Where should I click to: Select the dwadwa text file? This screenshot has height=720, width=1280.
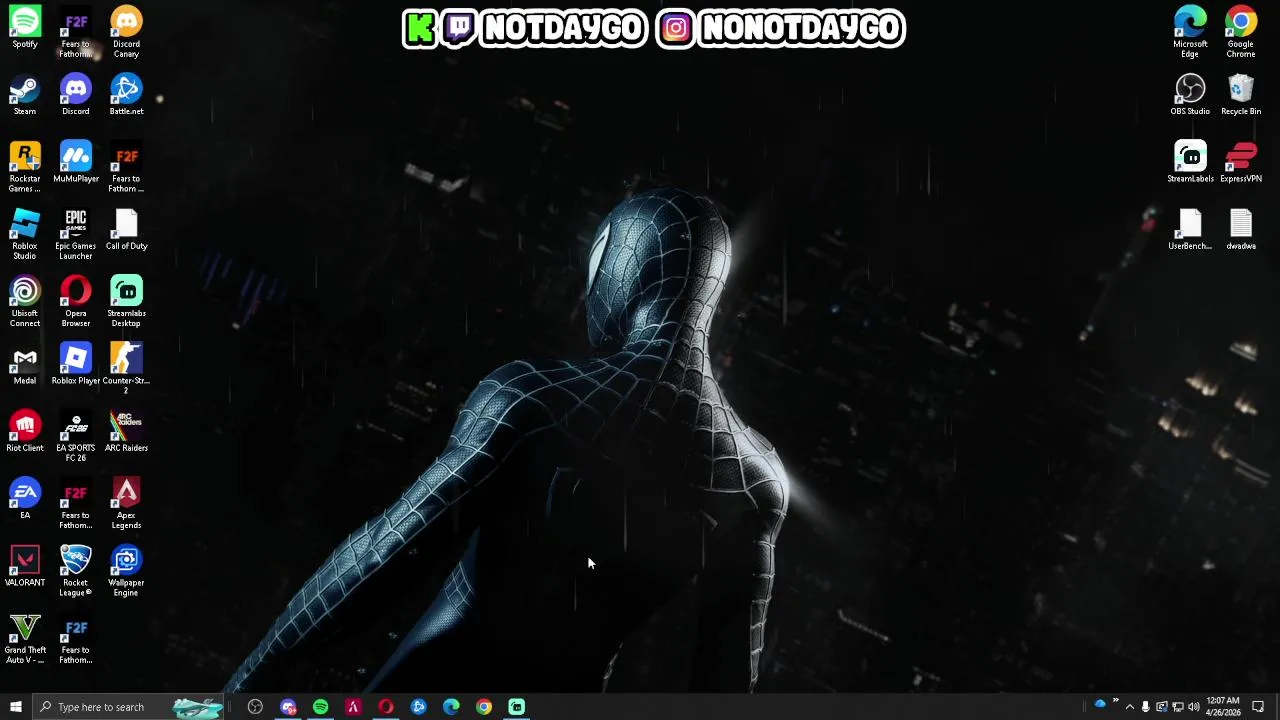(1241, 229)
